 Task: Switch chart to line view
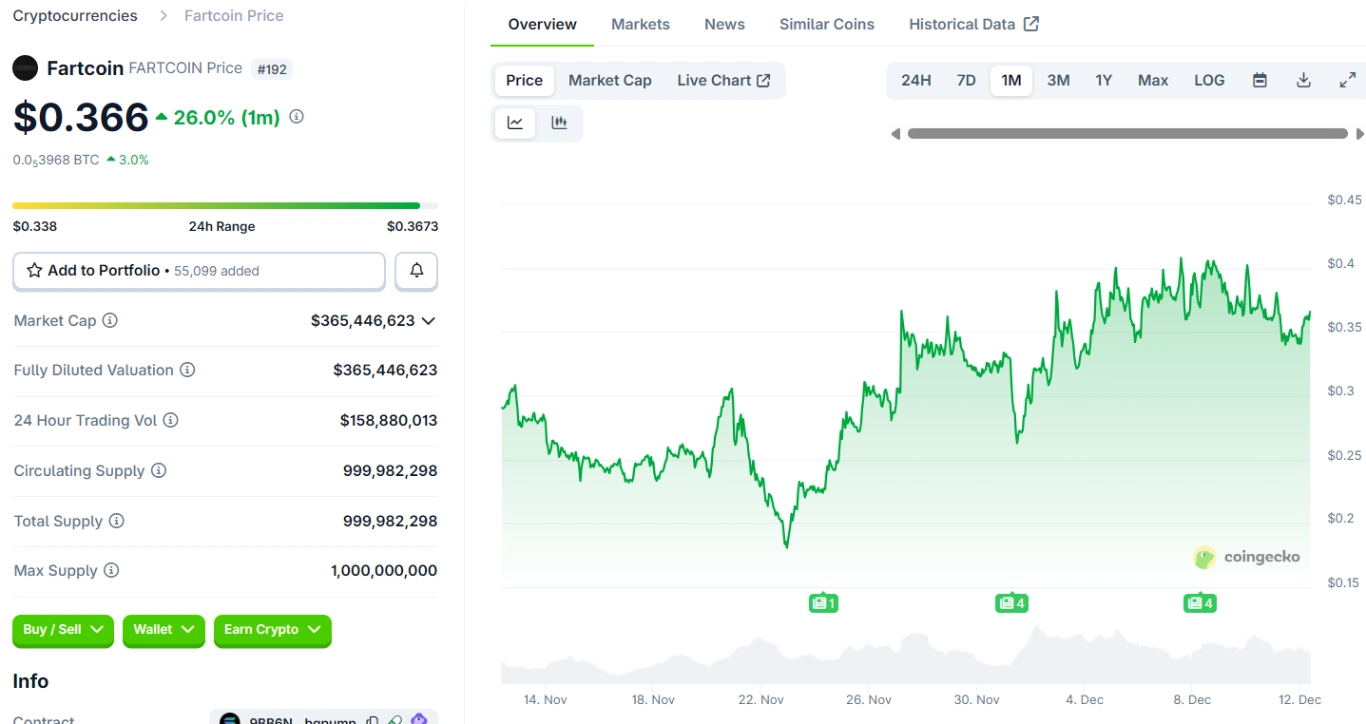click(514, 122)
